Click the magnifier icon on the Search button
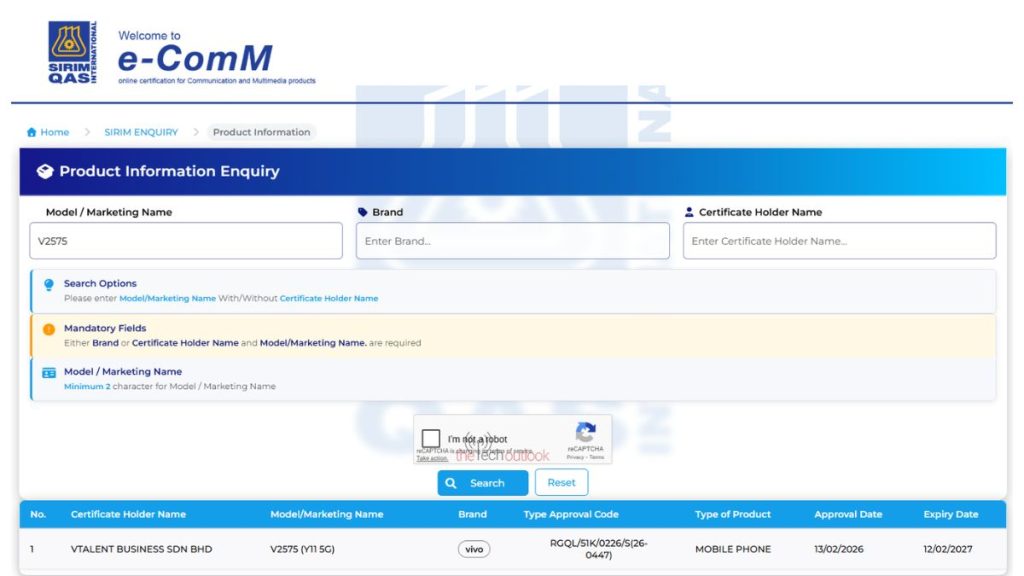 451,483
